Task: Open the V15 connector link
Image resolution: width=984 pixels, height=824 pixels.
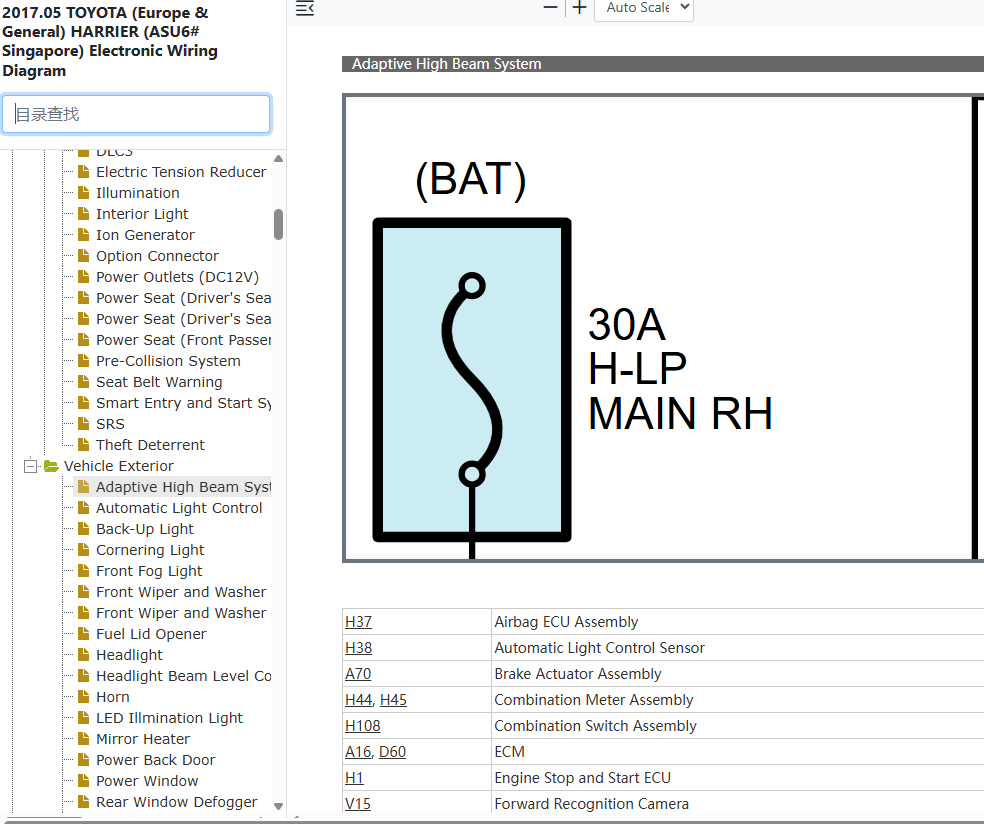Action: coord(358,804)
